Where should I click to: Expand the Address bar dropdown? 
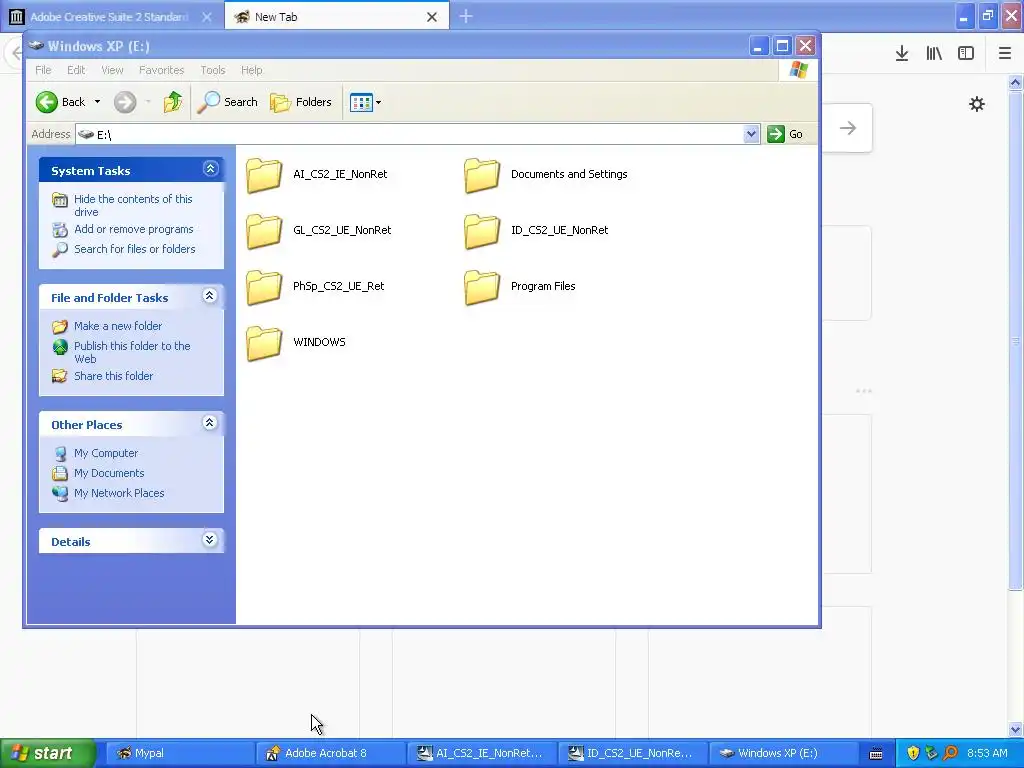tap(751, 134)
